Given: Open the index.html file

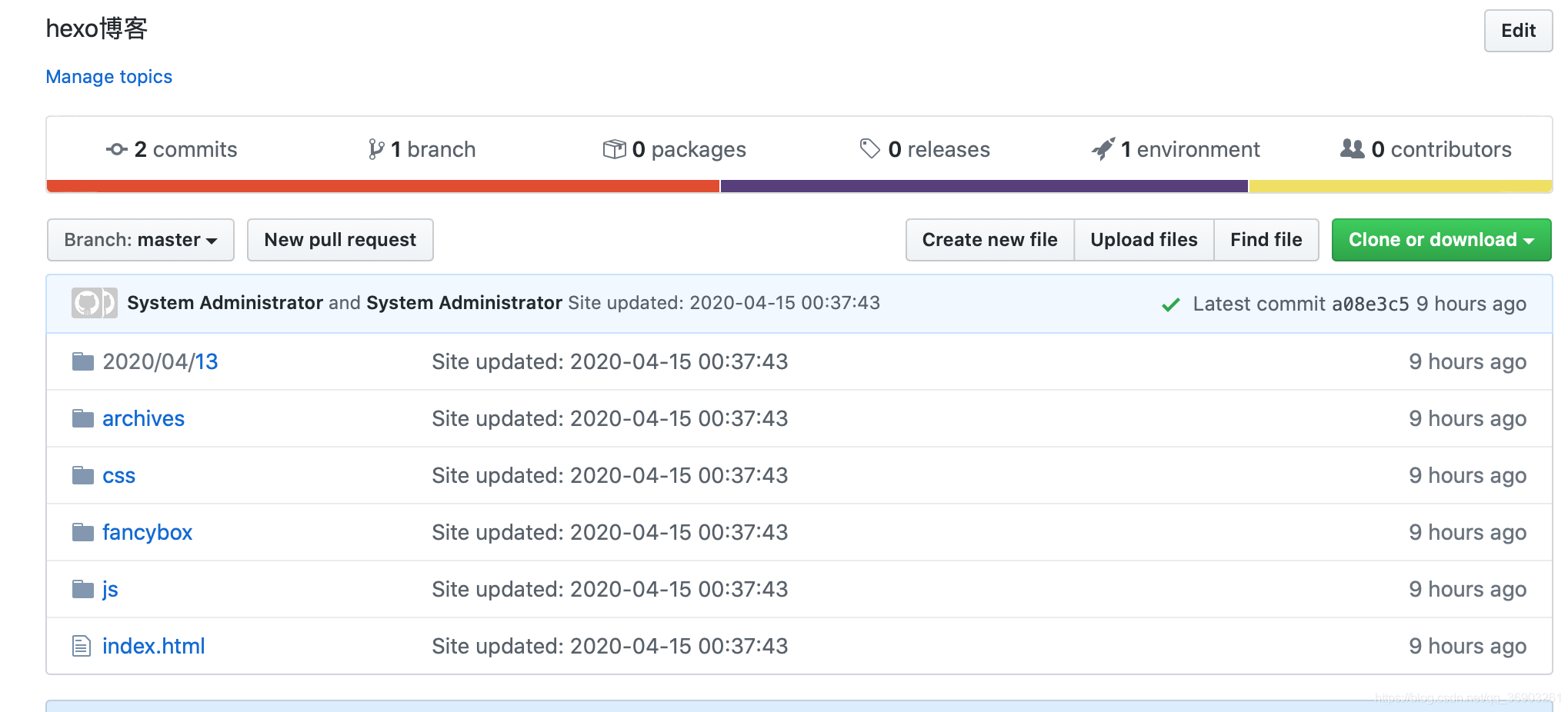Looking at the screenshot, I should [x=154, y=646].
